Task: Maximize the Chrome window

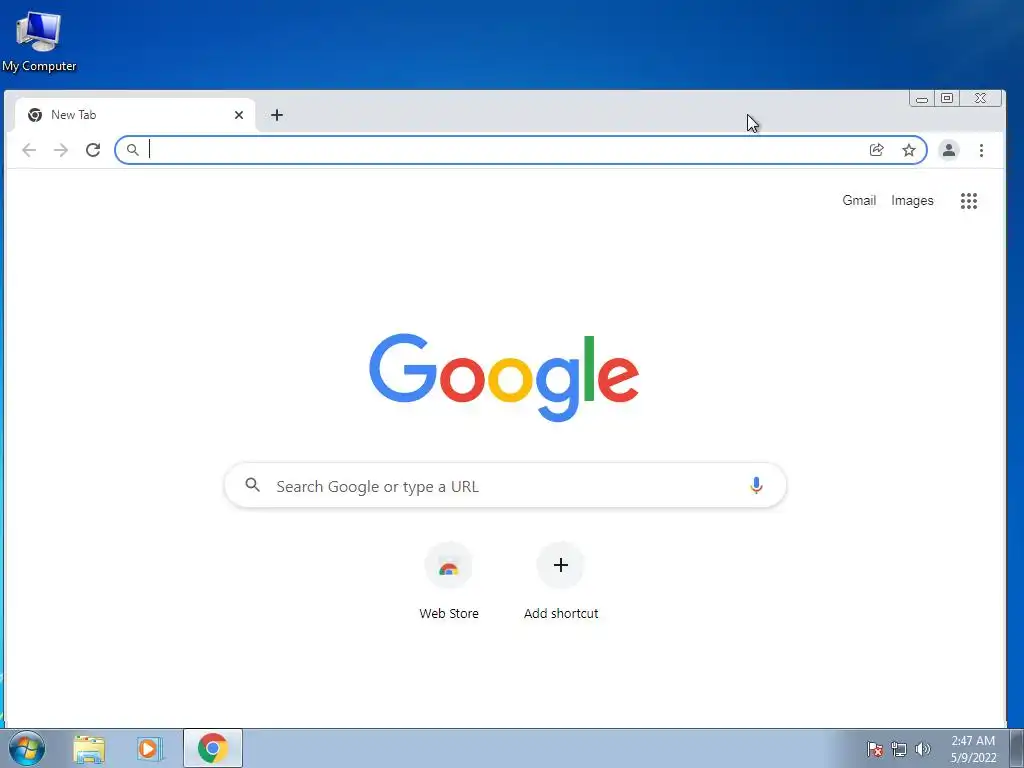Action: [946, 99]
